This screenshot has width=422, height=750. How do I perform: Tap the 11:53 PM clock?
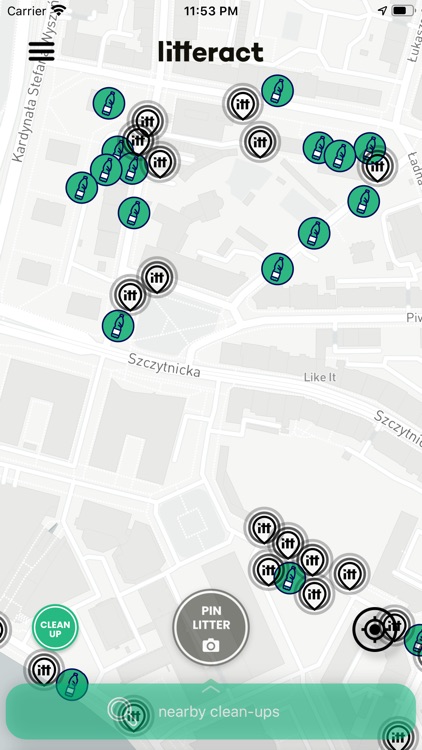tap(211, 11)
